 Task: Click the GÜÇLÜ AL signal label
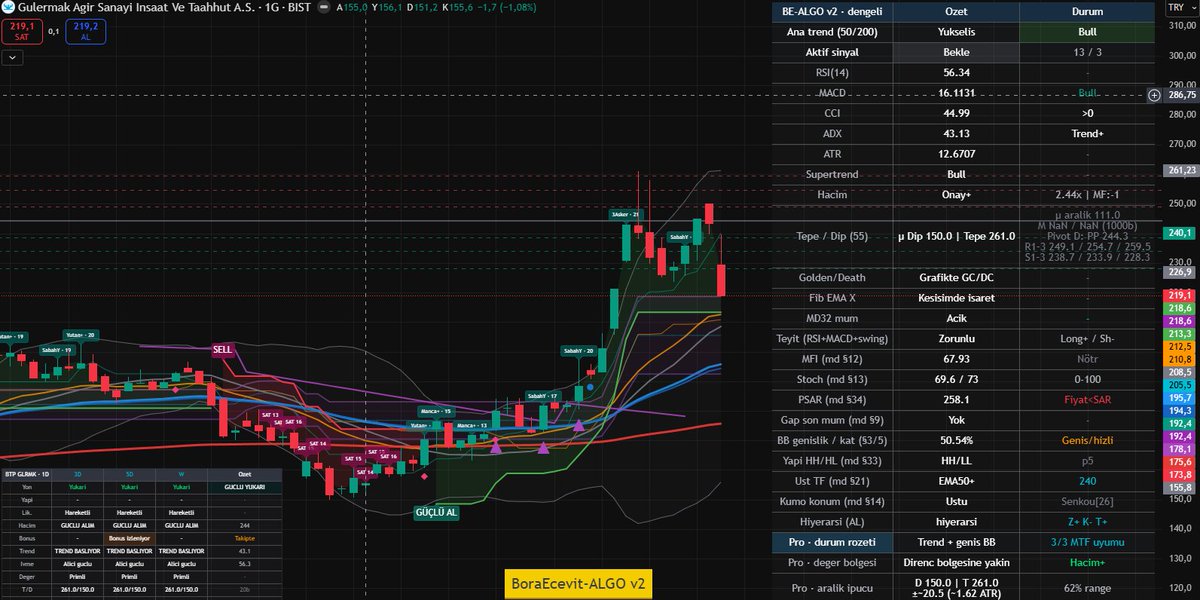437,512
